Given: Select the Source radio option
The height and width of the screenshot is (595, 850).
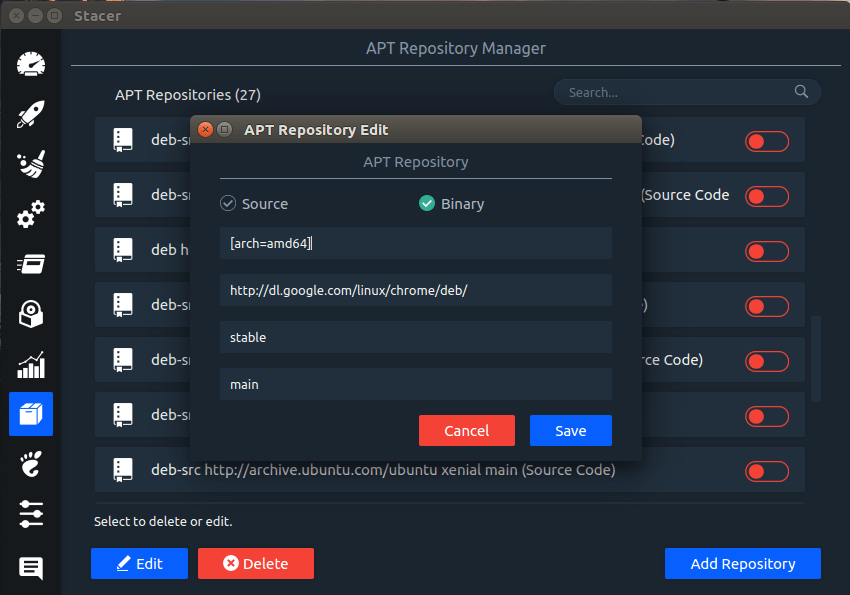Looking at the screenshot, I should 254,204.
